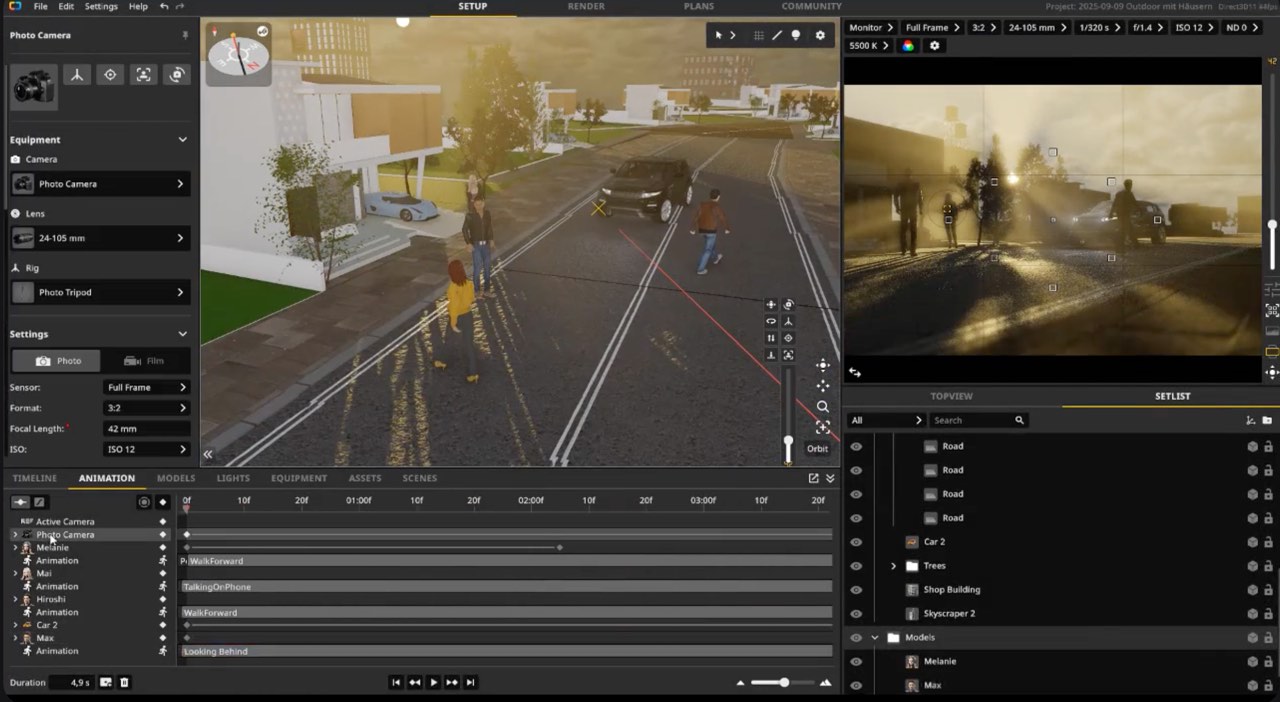Switch settings mode to Film
Viewport: 1280px width, 702px height.
coord(144,361)
